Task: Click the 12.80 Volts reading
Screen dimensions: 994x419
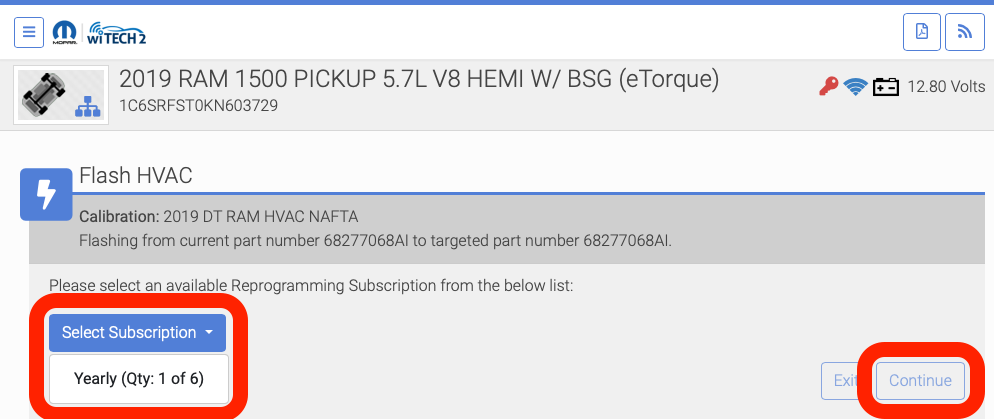Action: [946, 87]
